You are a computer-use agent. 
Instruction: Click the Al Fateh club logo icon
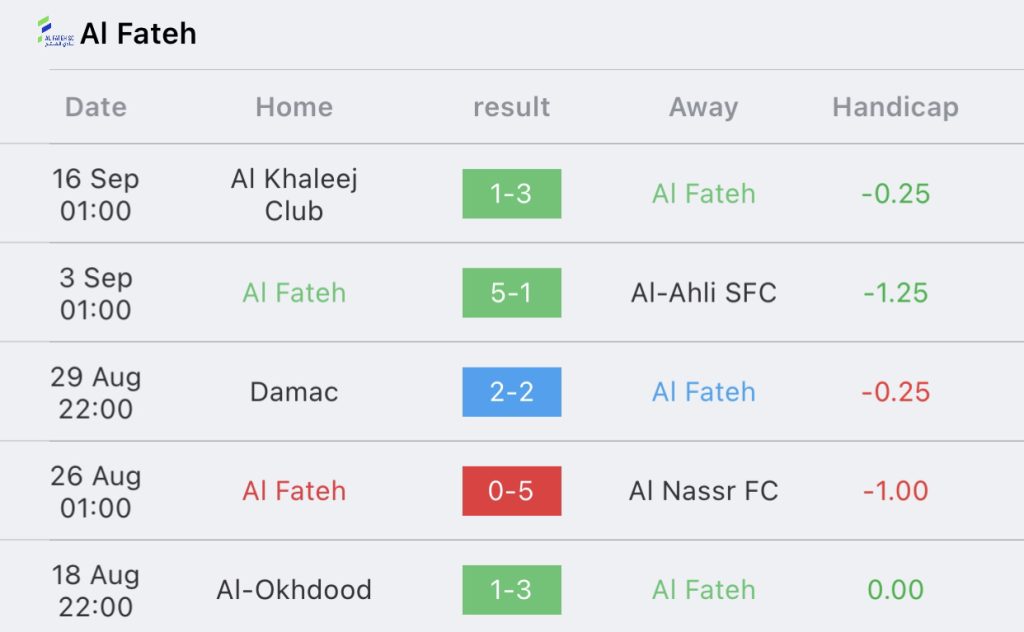56,32
